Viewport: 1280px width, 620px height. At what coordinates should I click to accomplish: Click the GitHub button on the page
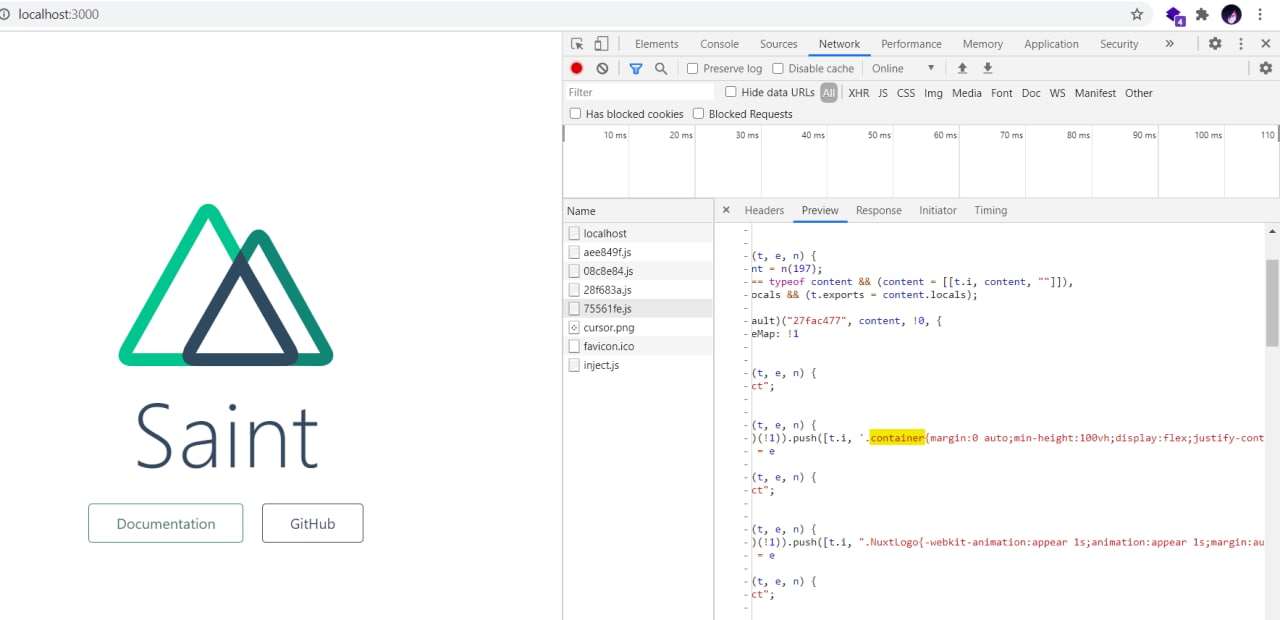(x=313, y=523)
